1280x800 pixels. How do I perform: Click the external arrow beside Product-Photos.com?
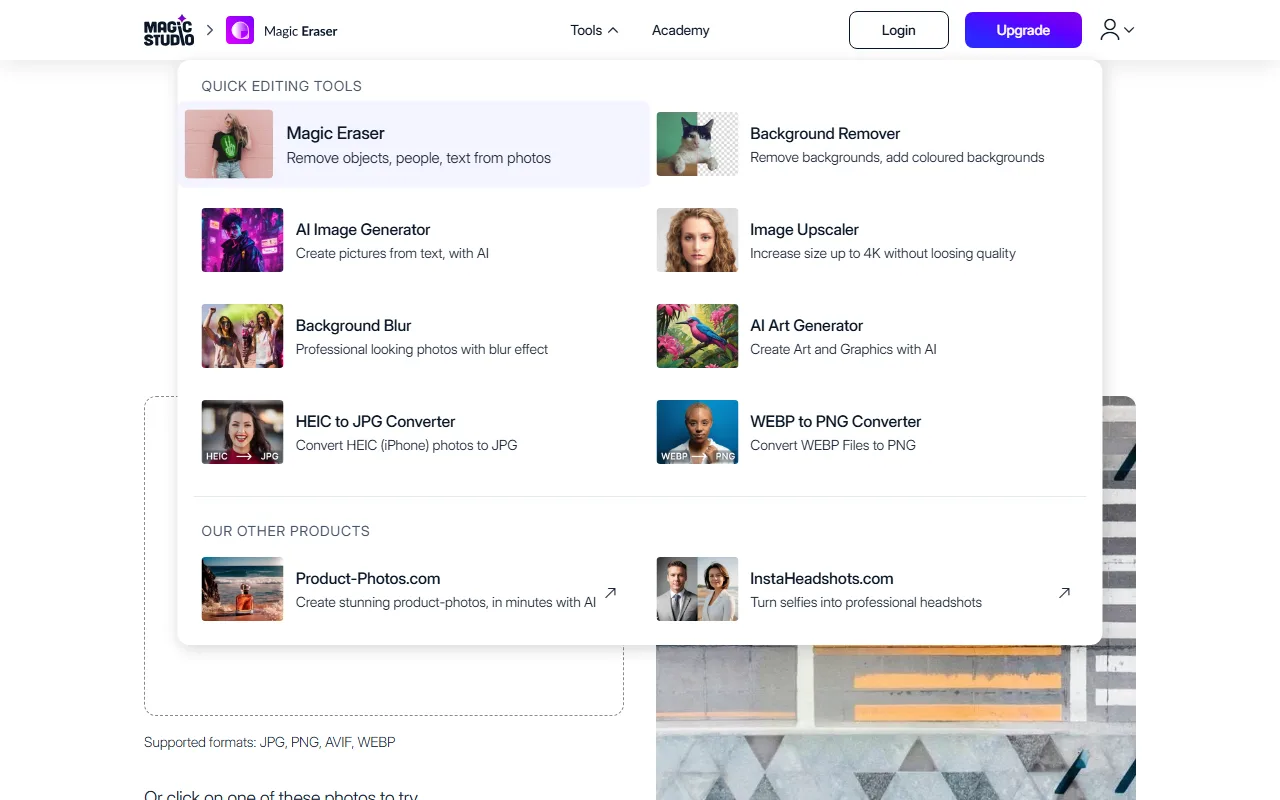[610, 593]
